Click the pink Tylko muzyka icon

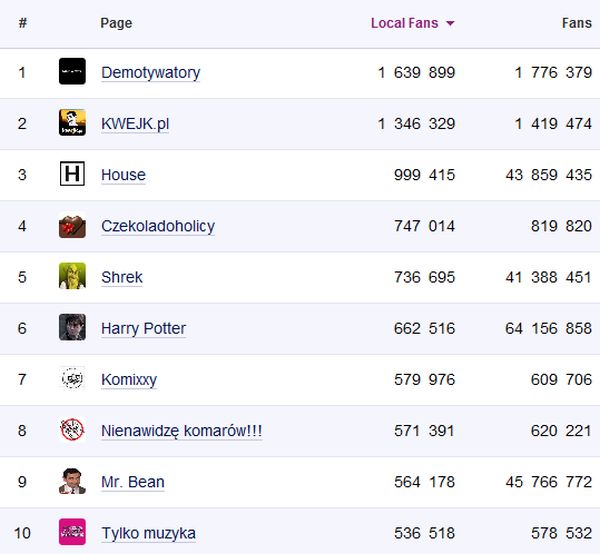(x=72, y=533)
